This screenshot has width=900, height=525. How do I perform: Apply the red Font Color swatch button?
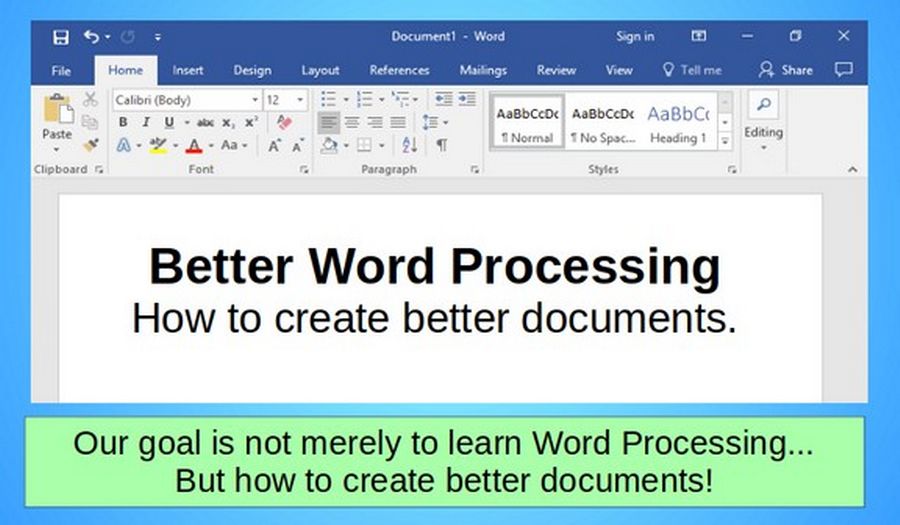click(x=194, y=145)
